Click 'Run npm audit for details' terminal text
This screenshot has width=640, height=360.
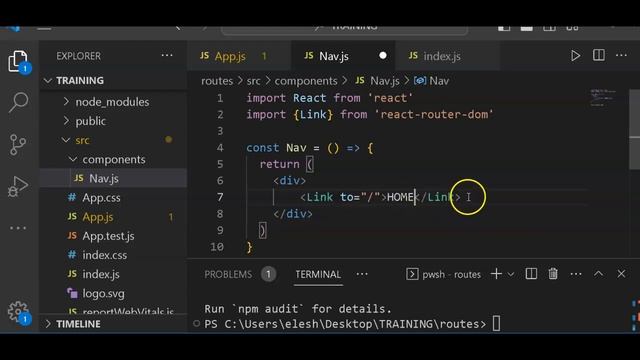coord(298,309)
